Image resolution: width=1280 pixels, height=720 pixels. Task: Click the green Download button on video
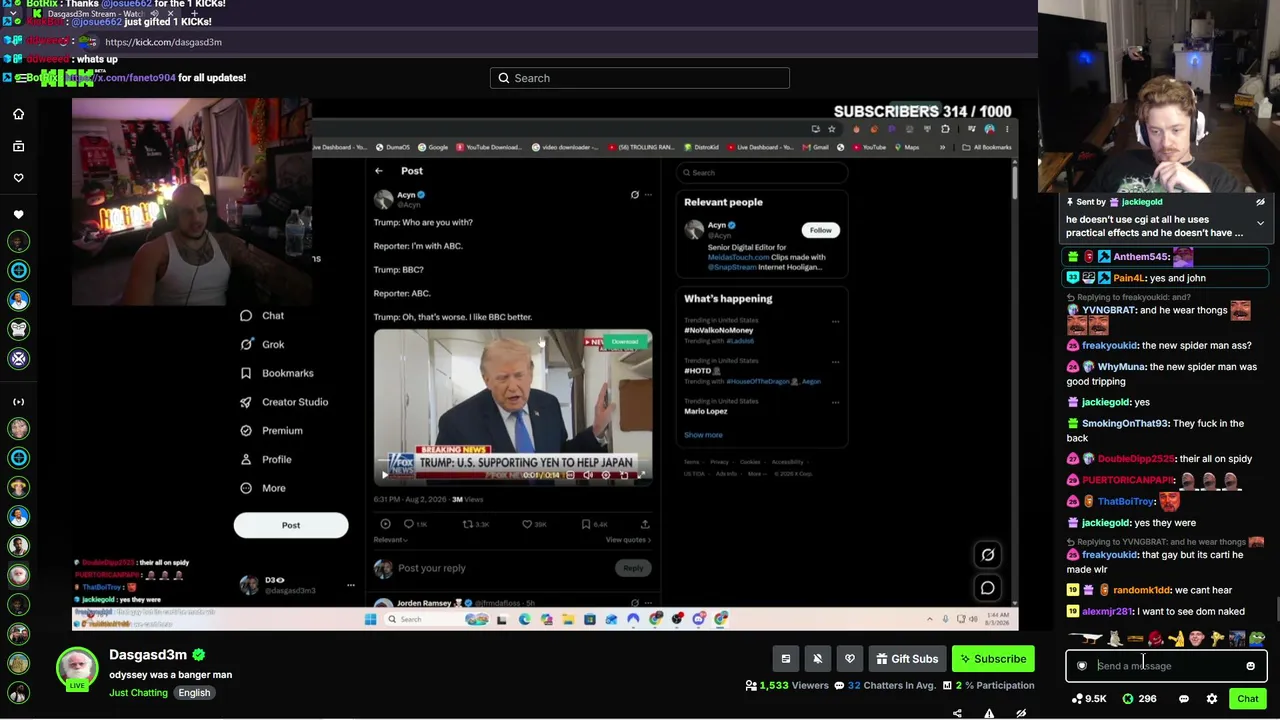click(x=624, y=342)
